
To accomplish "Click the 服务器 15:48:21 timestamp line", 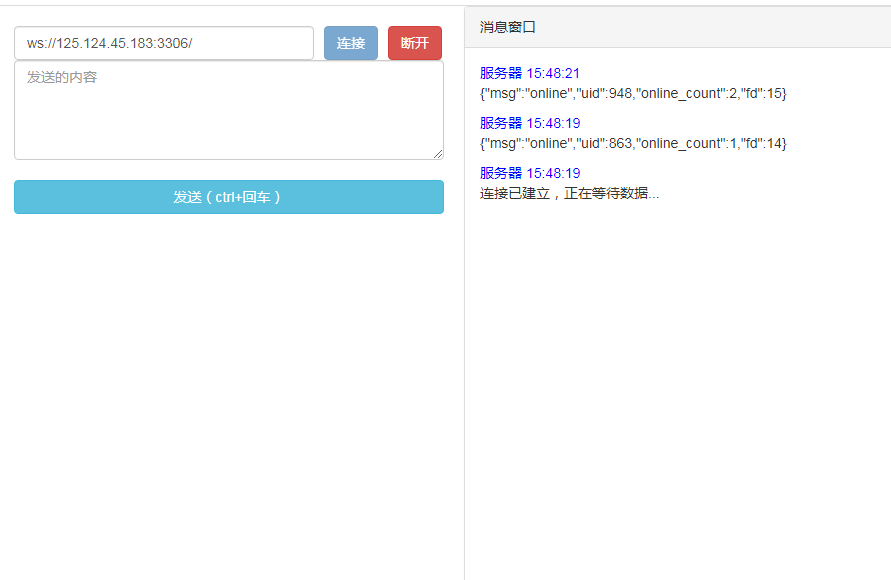I will coord(530,73).
